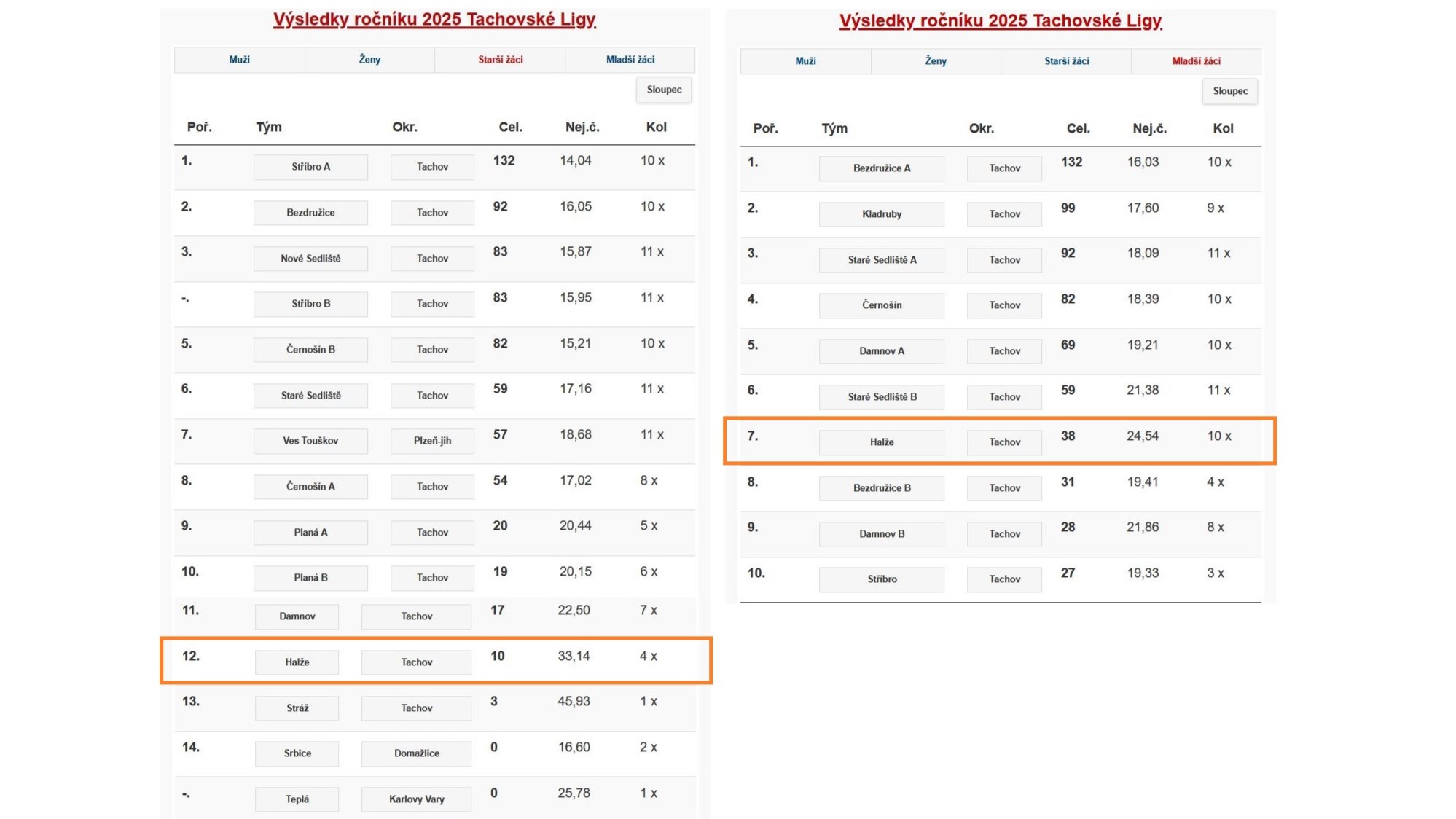This screenshot has height=819, width=1456.
Task: Open Mladší žáci tab in left table
Action: (x=630, y=60)
